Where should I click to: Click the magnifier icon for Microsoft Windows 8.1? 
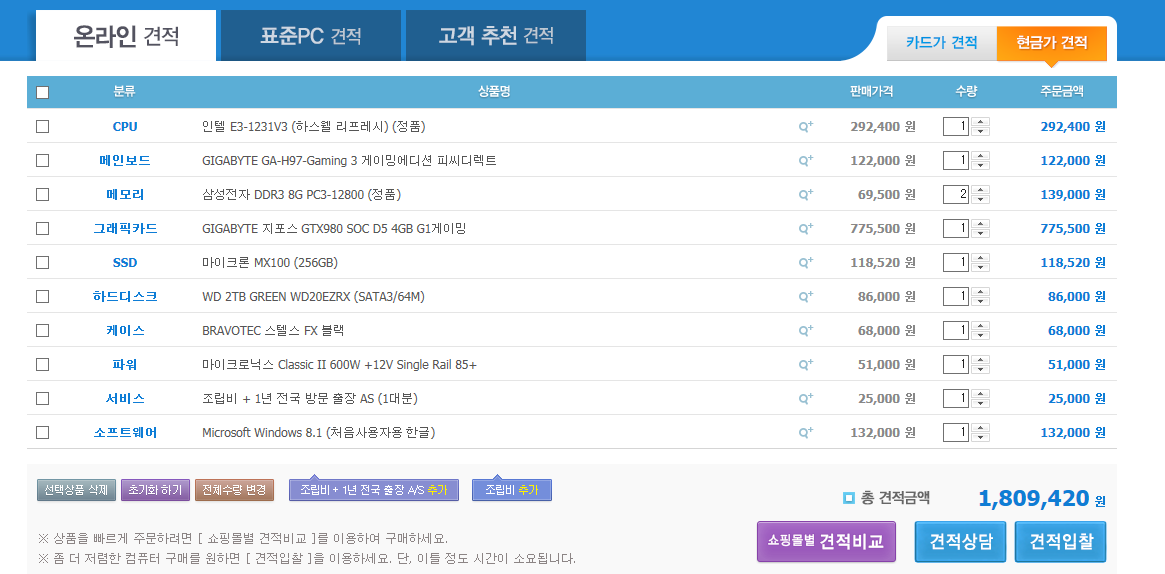805,433
